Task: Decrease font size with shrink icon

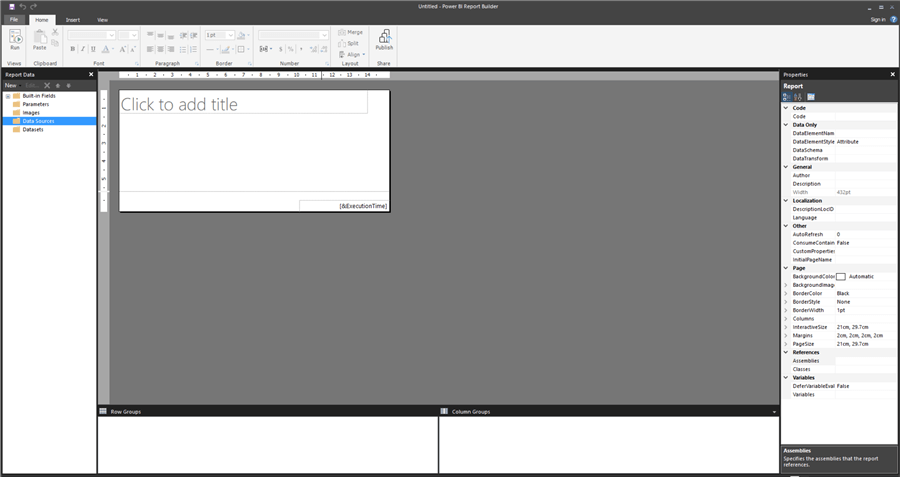Action: coord(132,49)
